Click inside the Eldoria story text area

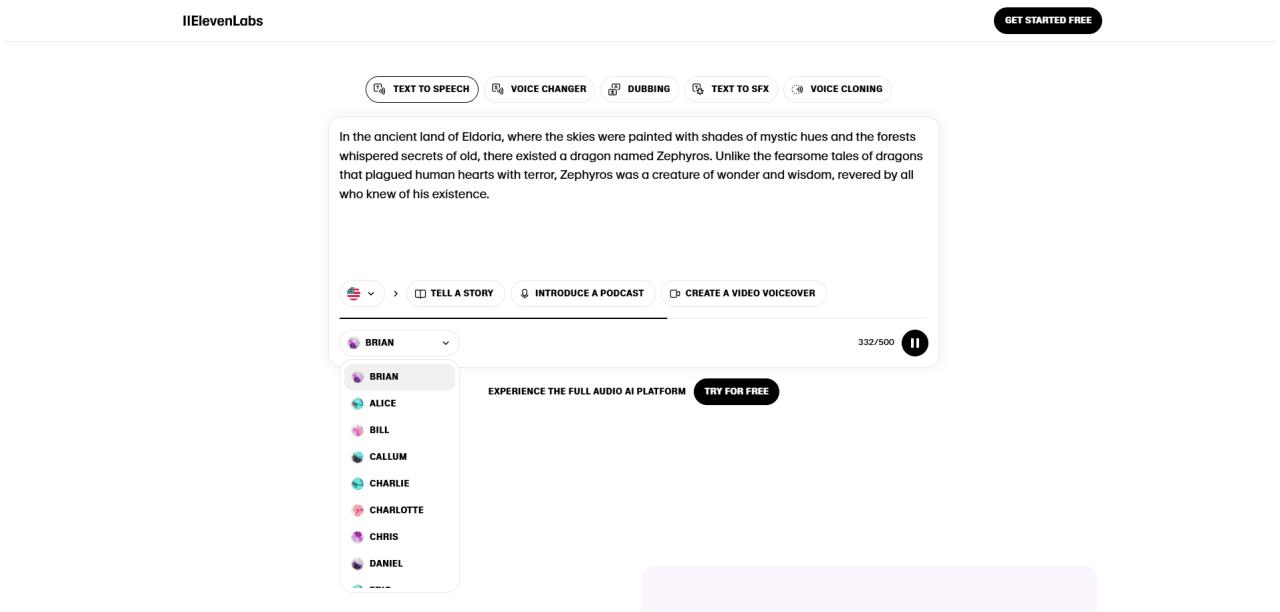pyautogui.click(x=633, y=230)
